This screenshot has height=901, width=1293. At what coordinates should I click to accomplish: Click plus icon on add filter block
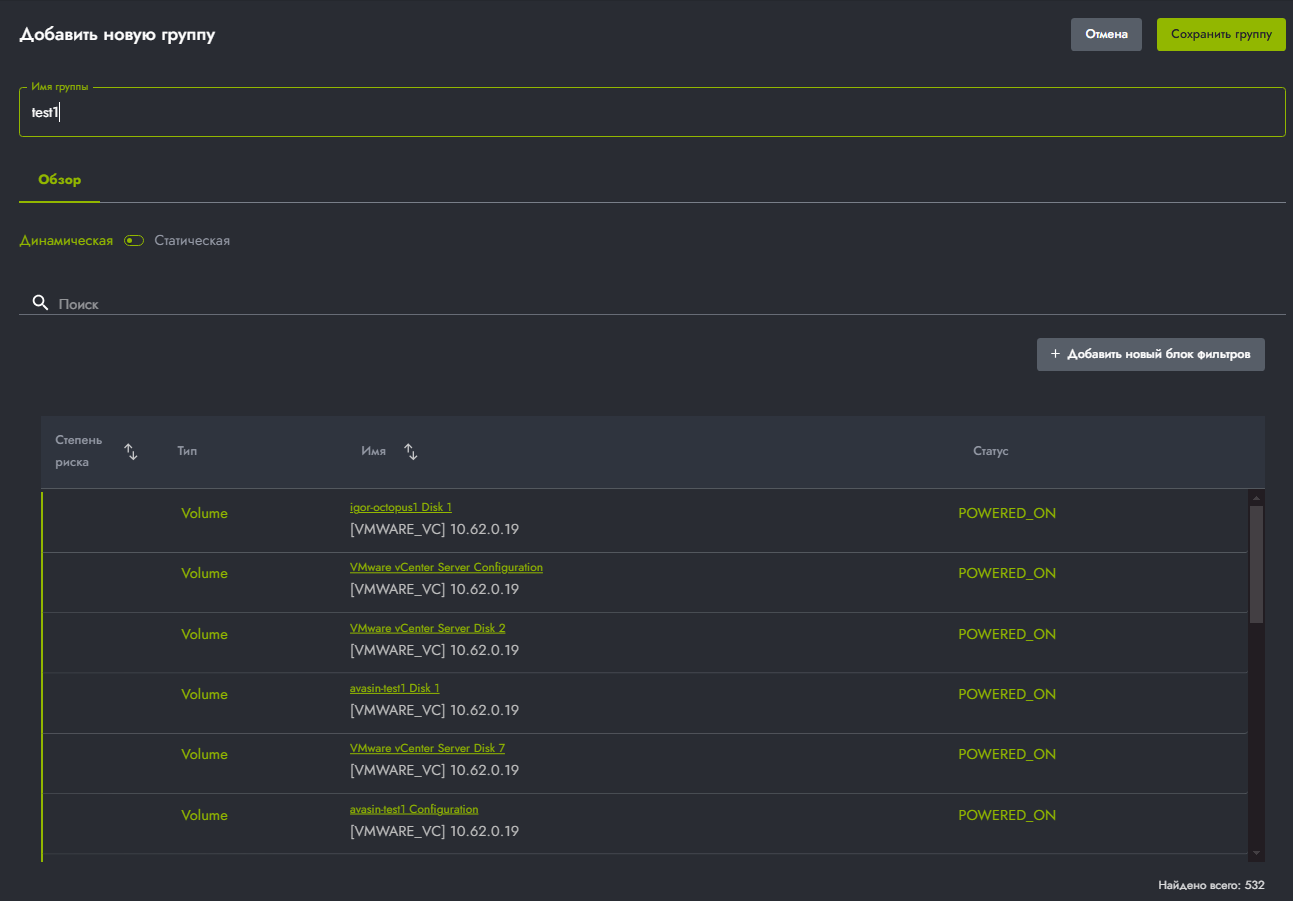[1055, 354]
